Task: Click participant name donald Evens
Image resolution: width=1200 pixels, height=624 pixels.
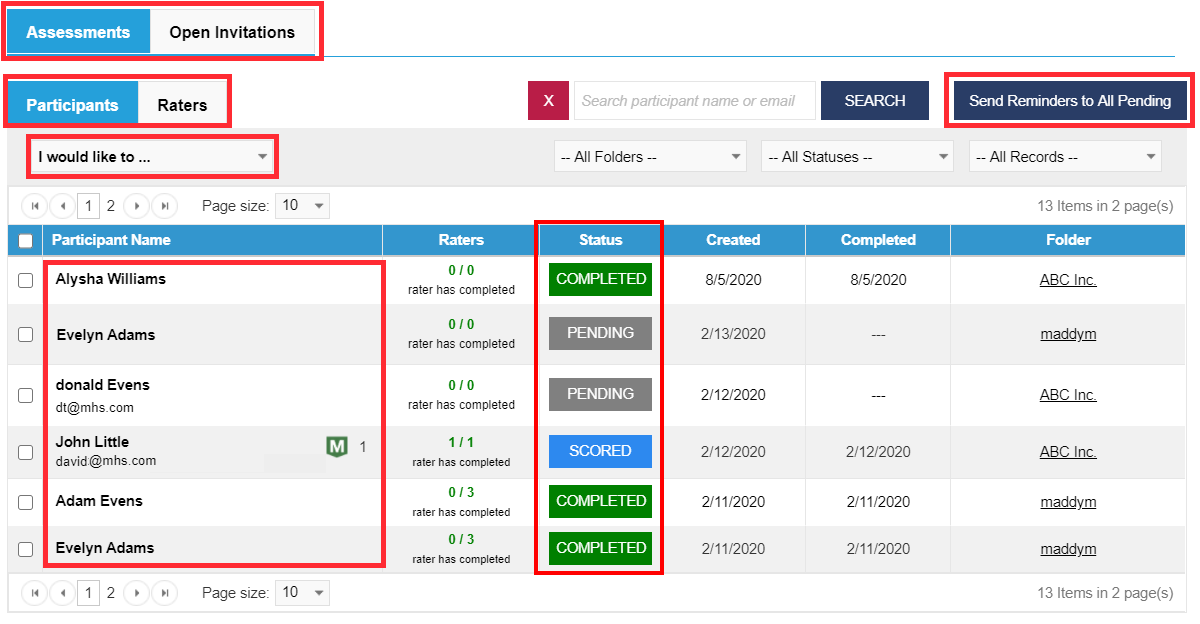Action: click(103, 385)
